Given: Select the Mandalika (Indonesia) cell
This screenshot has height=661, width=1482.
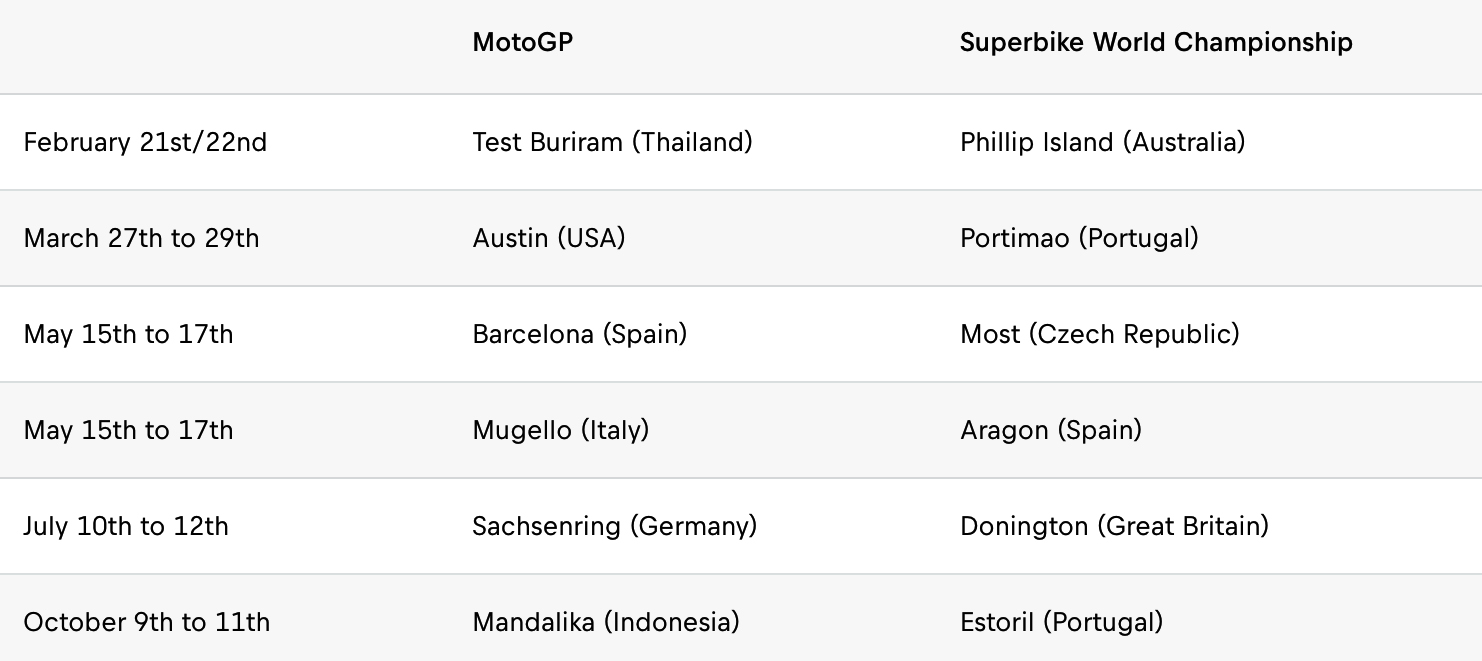Looking at the screenshot, I should pos(605,622).
